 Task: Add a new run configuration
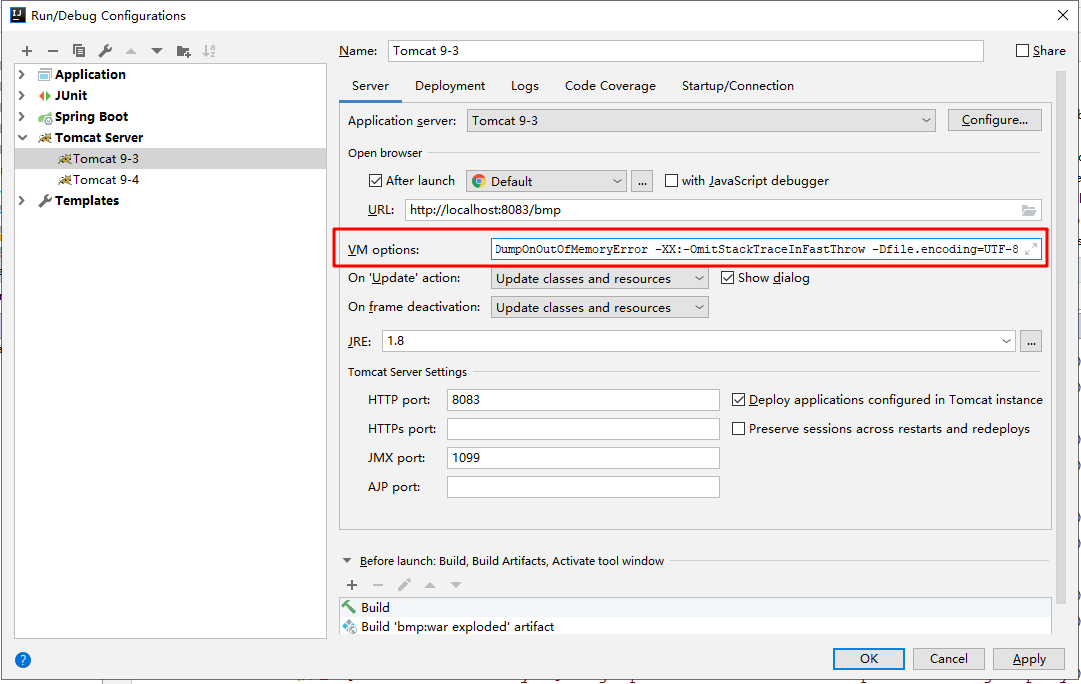tap(27, 51)
